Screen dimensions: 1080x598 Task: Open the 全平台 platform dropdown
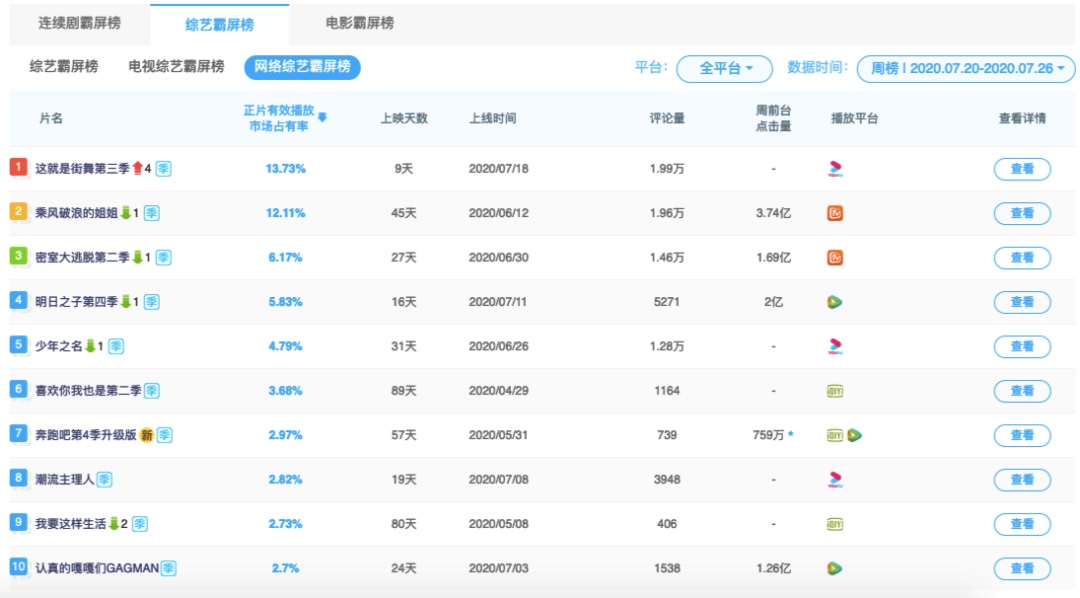click(725, 68)
